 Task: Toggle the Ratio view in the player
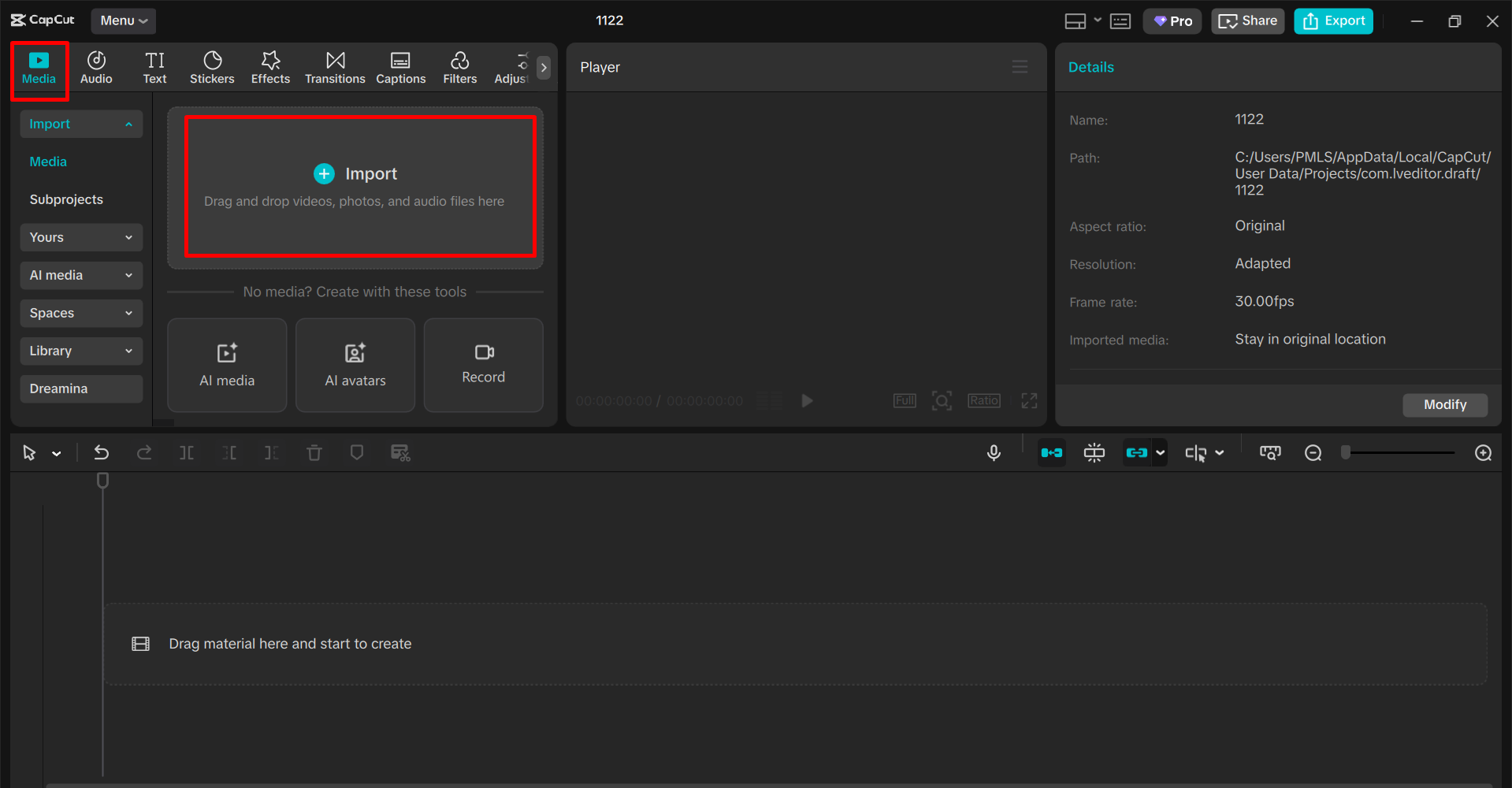tap(983, 400)
